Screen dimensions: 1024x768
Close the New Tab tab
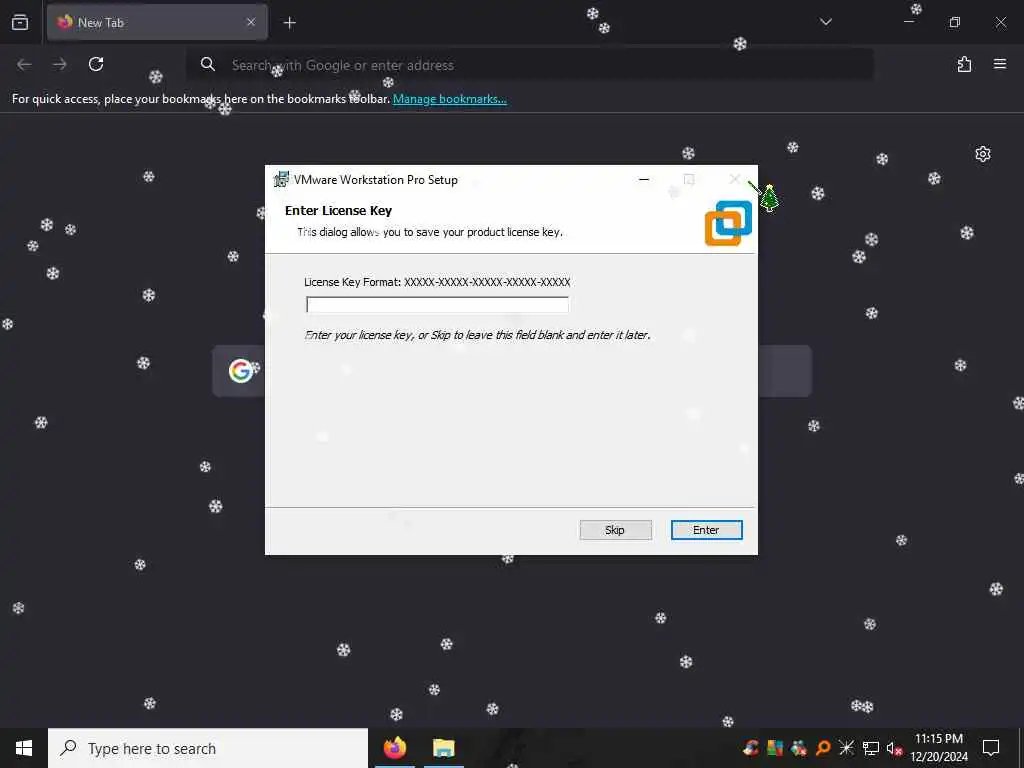coord(251,22)
